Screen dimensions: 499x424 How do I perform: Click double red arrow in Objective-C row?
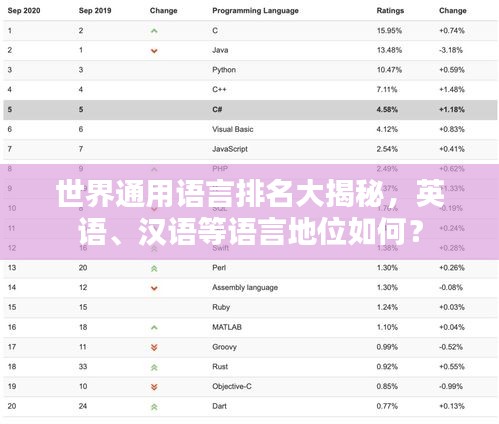coord(154,387)
